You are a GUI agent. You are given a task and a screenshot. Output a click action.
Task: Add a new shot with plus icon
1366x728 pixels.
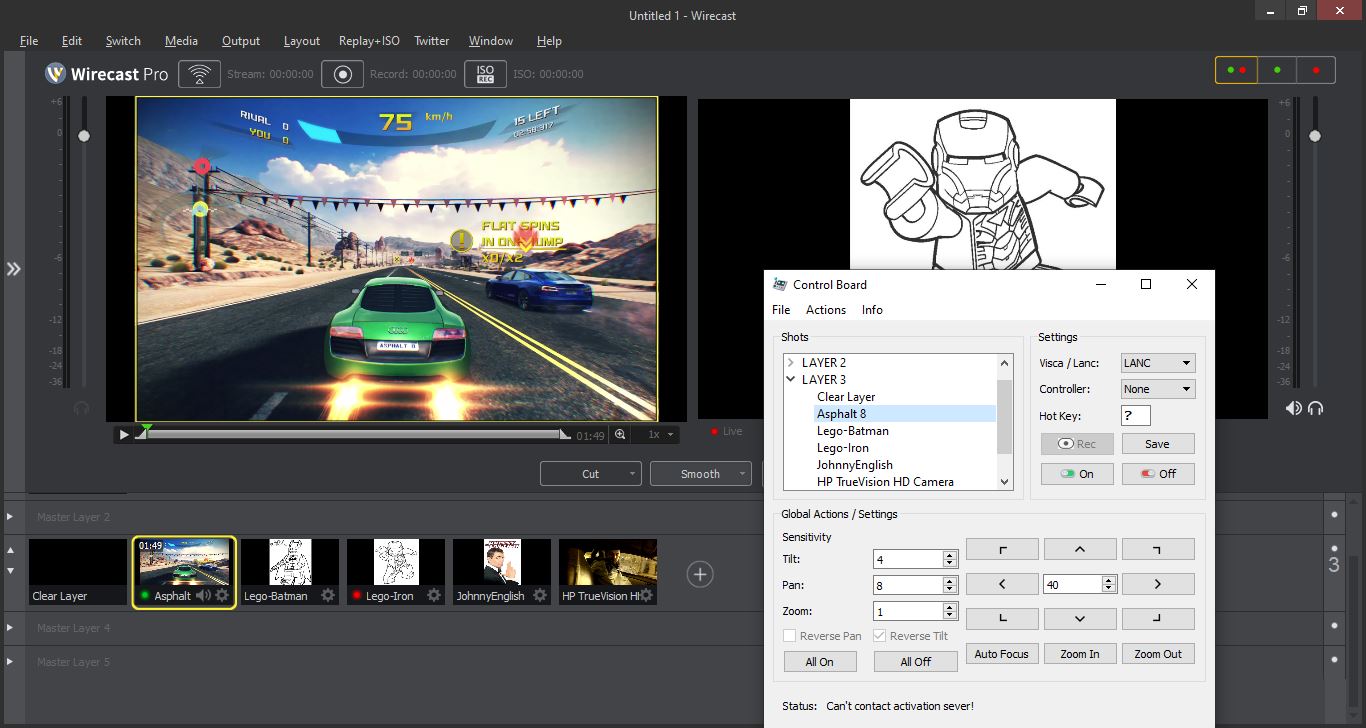tap(700, 574)
